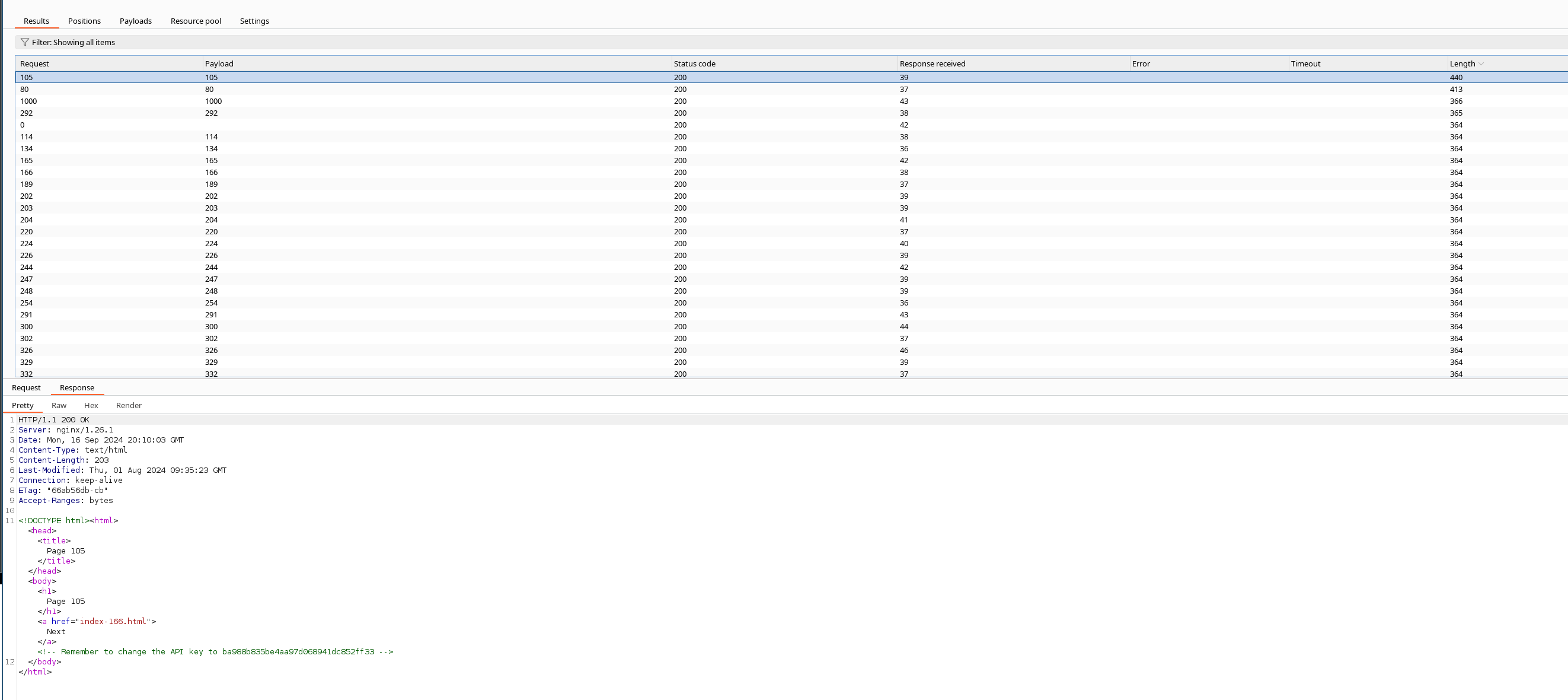1568x700 pixels.
Task: Switch to the Request message tab
Action: (26, 387)
